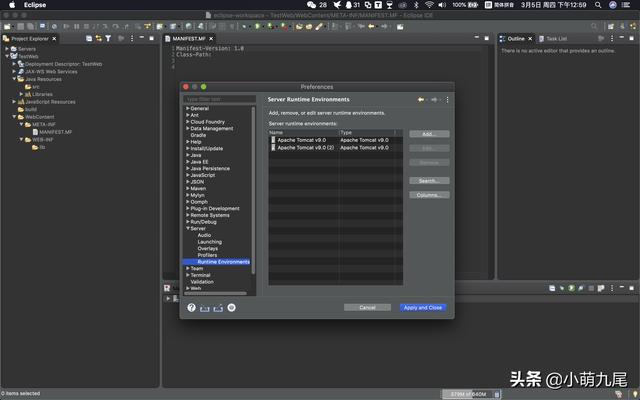Select Launching under Server preferences
The image size is (640, 400).
210,242
